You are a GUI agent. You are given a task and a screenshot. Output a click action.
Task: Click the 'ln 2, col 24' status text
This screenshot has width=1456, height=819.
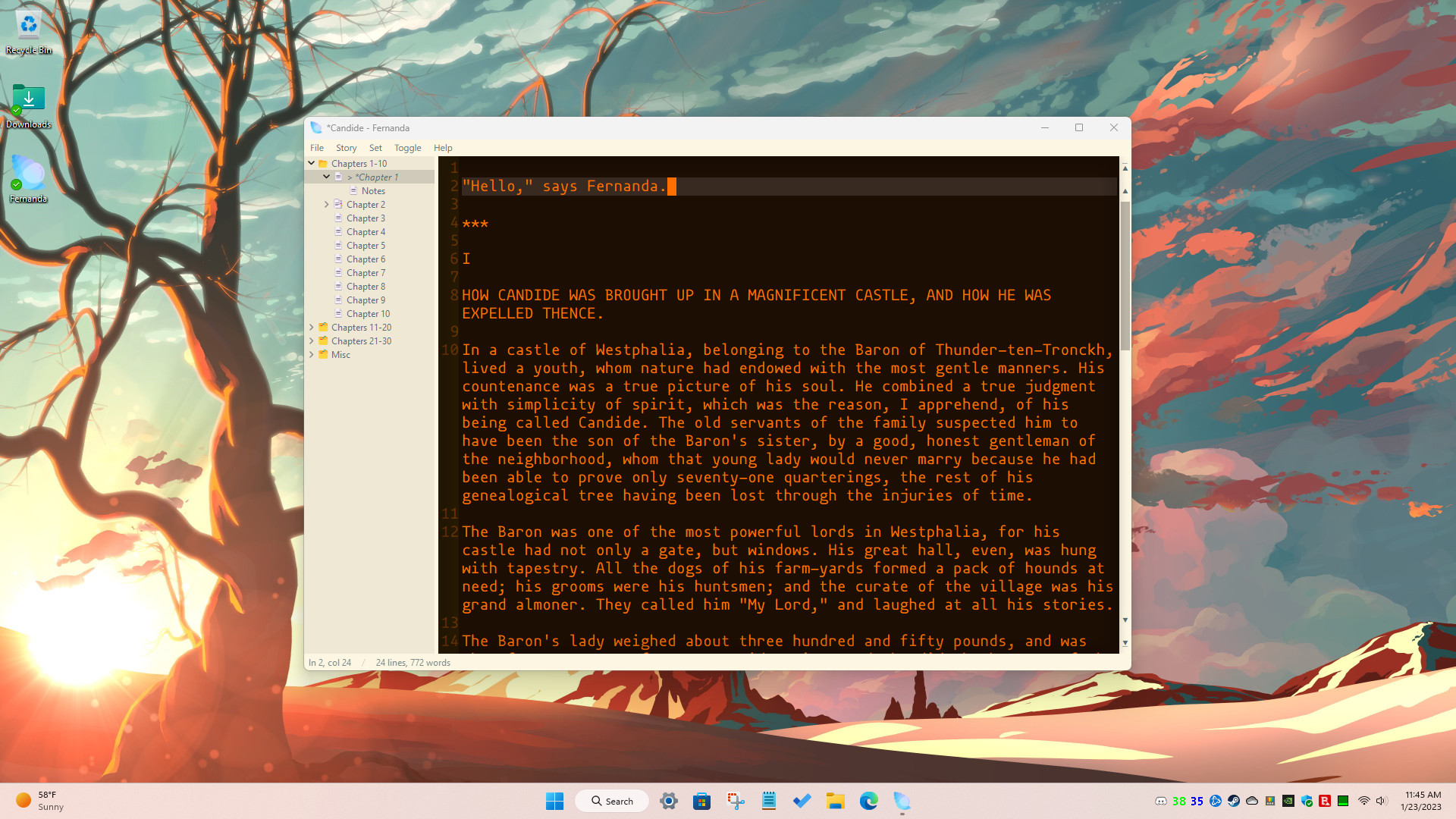(x=330, y=663)
